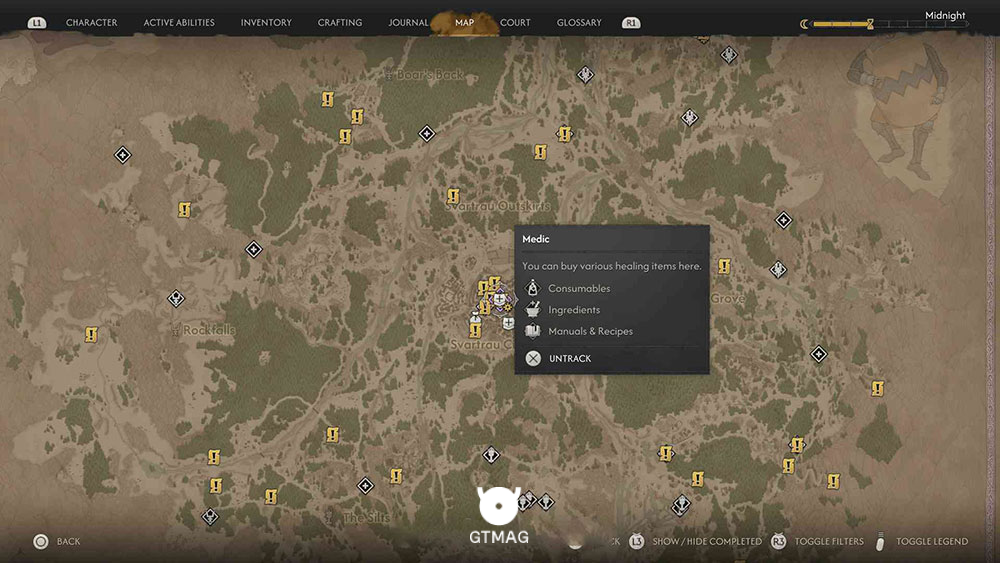Screen dimensions: 1000x563
Task: Click the moon icon beside the time bar
Action: tap(804, 24)
